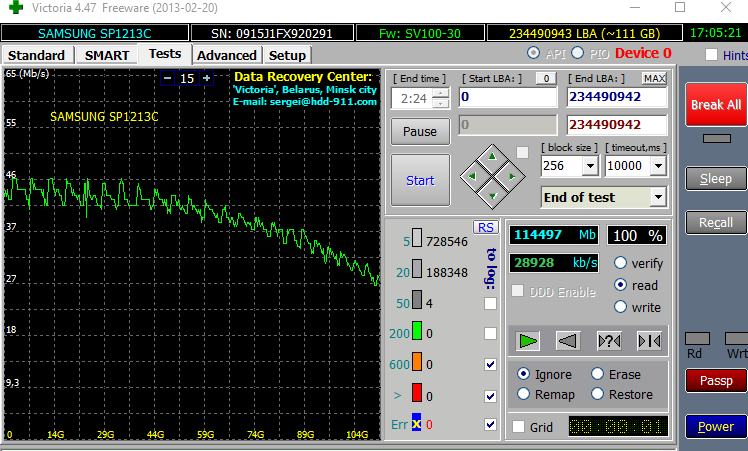Image resolution: width=748 pixels, height=451 pixels.
Task: Switch to the SMART tab
Action: coord(106,55)
